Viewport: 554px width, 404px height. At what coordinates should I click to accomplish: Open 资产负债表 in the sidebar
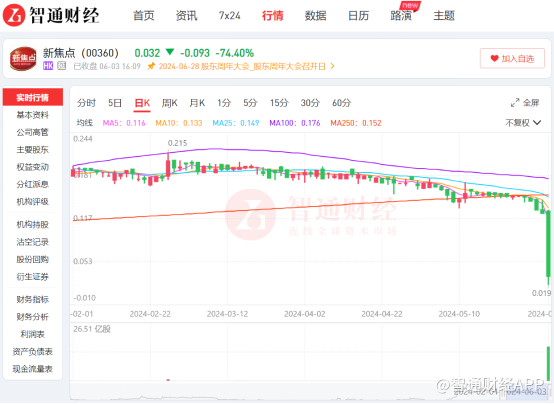point(33,351)
